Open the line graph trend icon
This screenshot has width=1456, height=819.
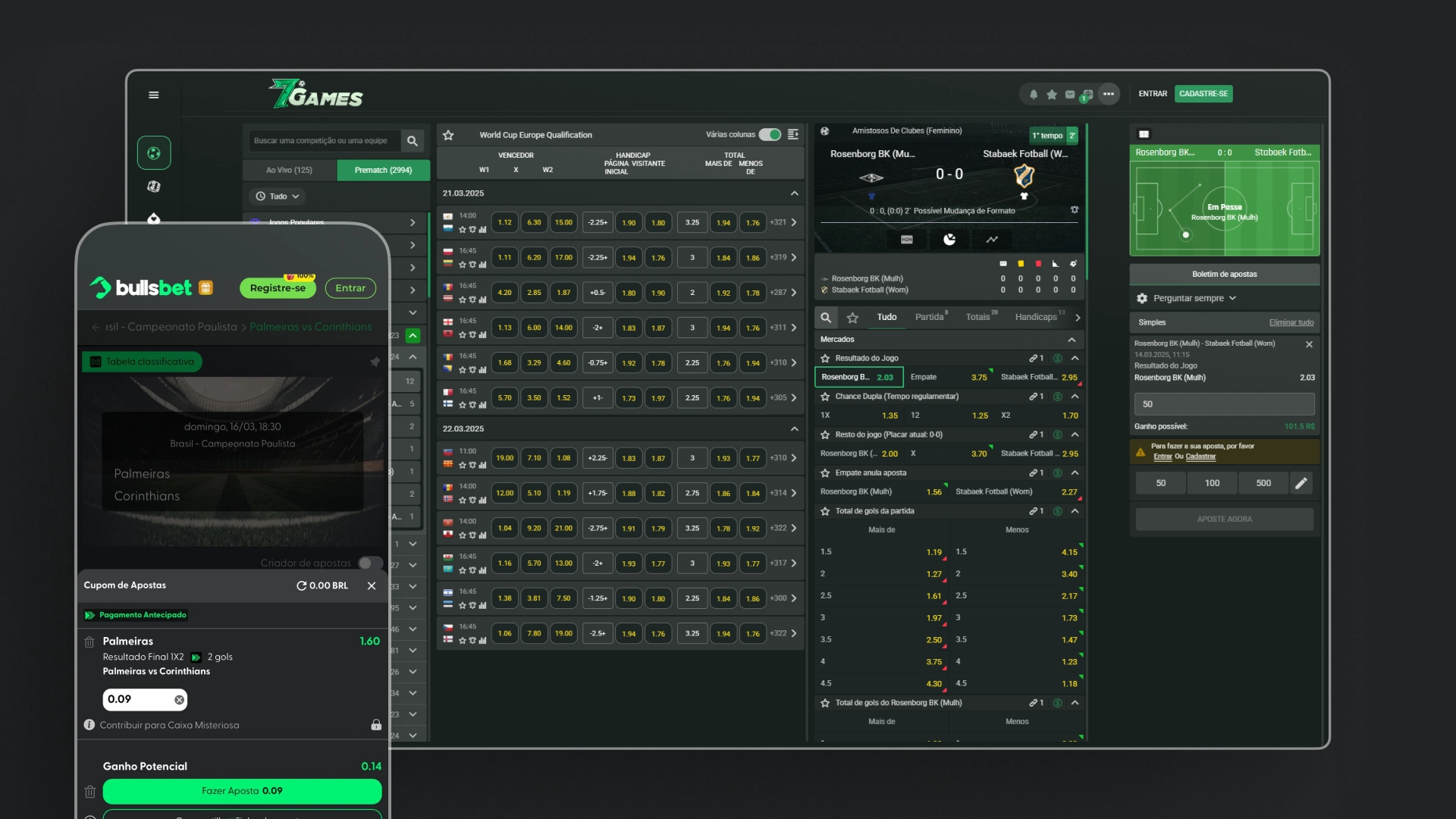pos(992,240)
